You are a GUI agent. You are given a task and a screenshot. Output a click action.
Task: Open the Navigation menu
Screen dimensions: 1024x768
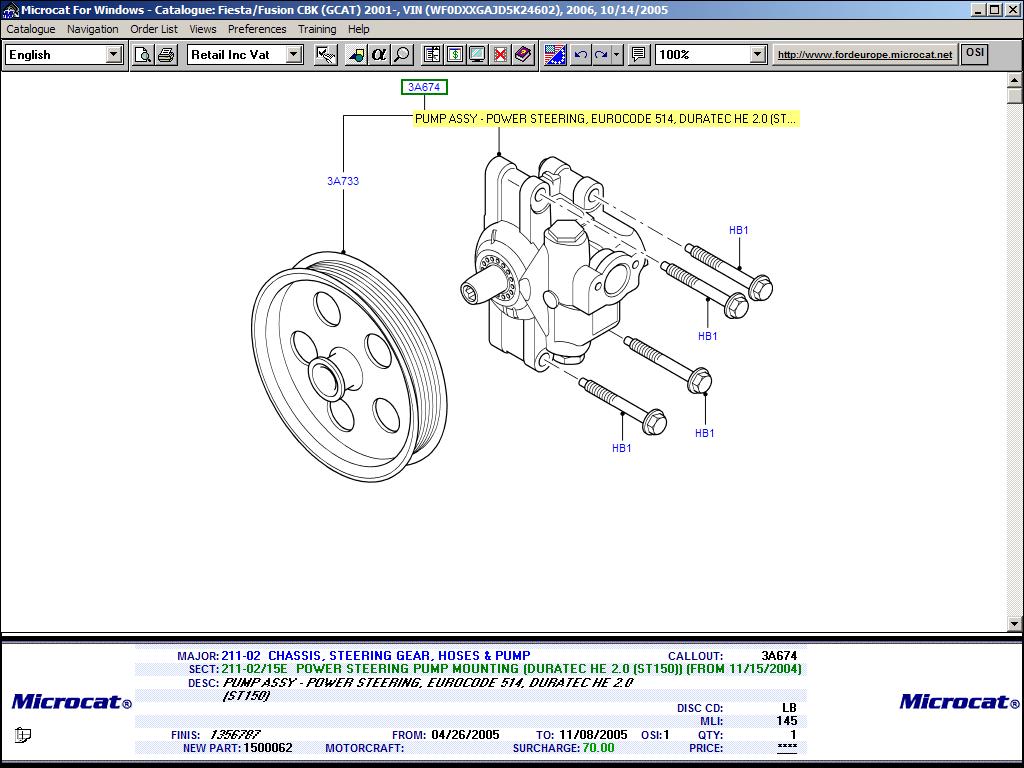tap(93, 29)
